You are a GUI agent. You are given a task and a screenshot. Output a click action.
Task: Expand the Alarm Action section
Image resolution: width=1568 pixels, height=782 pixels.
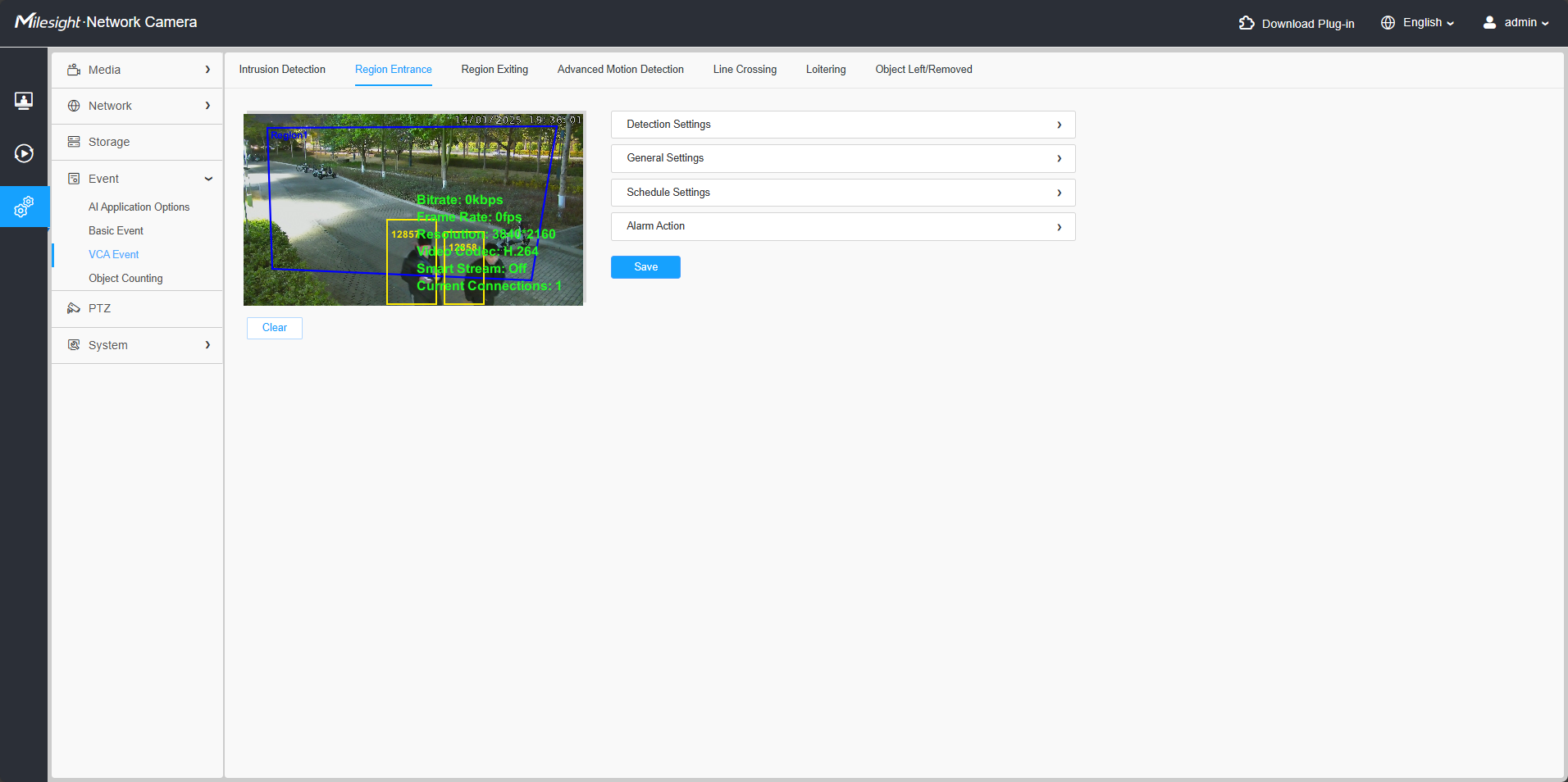(x=842, y=226)
